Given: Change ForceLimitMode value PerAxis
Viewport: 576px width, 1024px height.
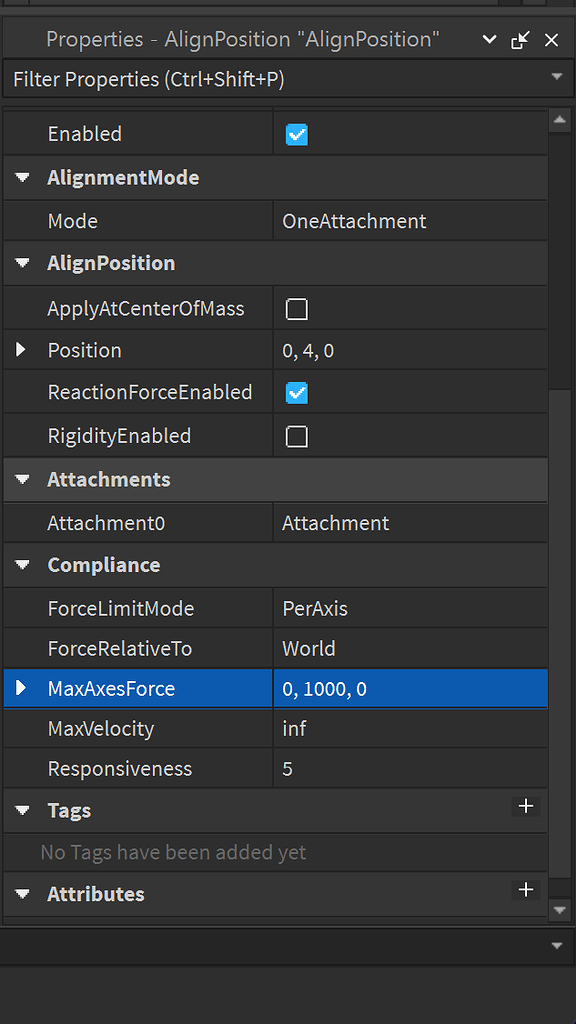Looking at the screenshot, I should (410, 609).
